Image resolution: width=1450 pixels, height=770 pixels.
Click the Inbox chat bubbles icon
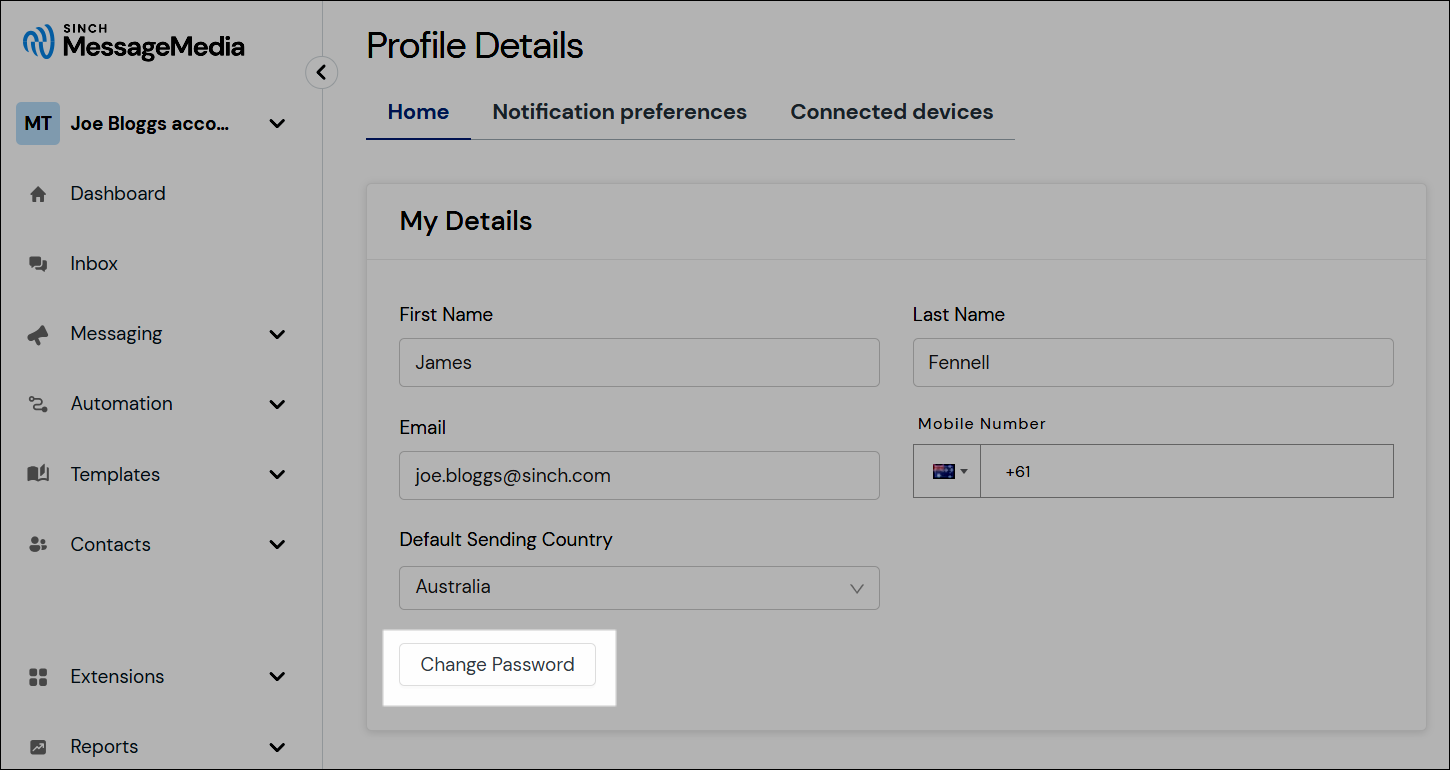(38, 265)
